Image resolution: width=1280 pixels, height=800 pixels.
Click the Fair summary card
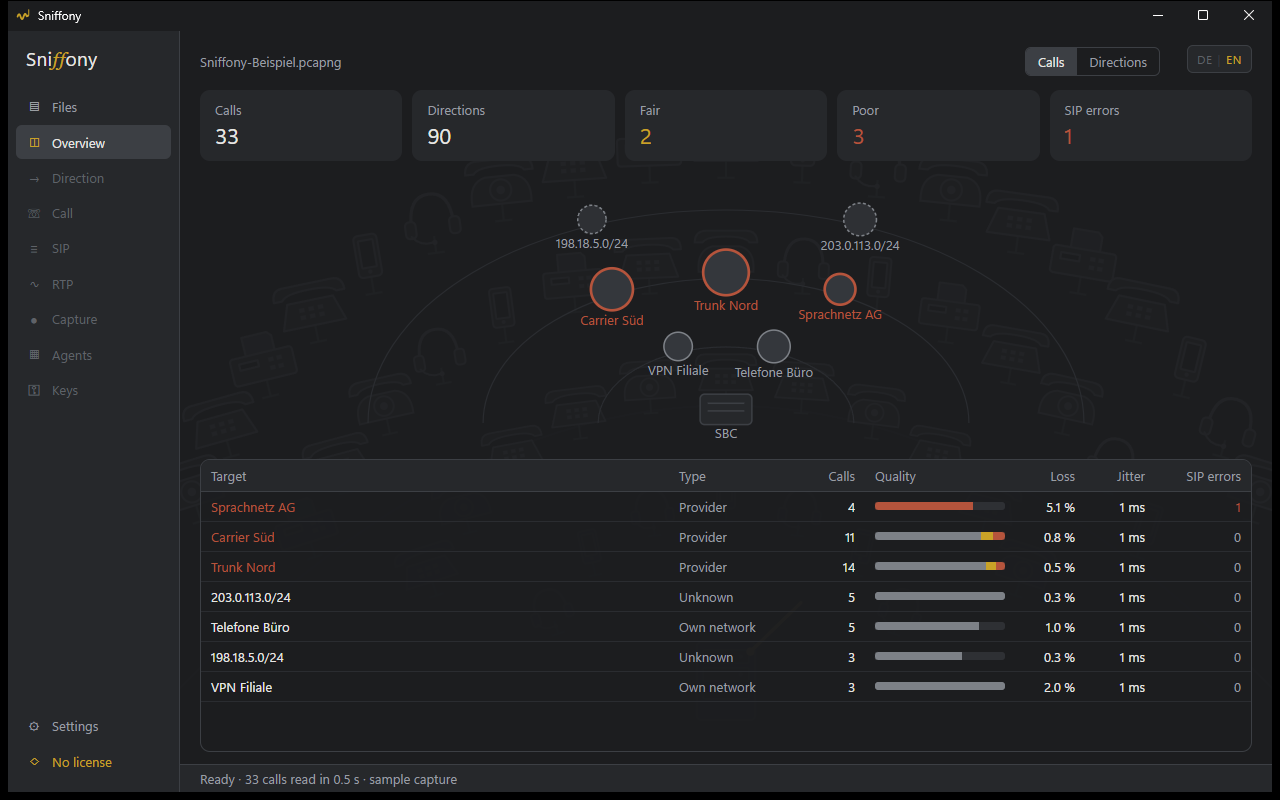[726, 126]
